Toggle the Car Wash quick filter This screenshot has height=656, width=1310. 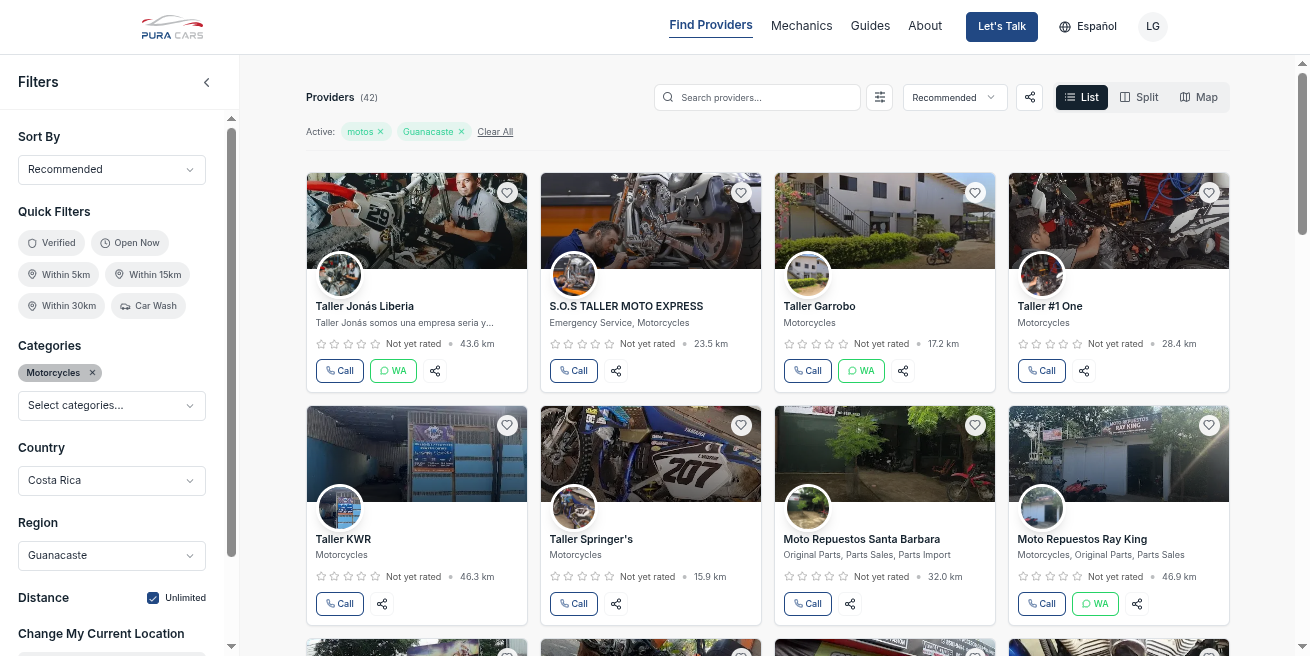[x=148, y=306]
